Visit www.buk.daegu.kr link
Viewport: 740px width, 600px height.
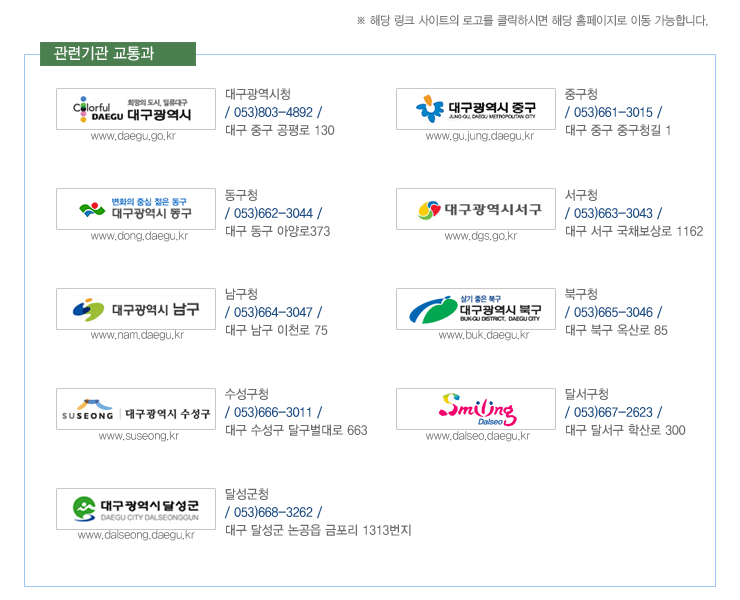coord(484,335)
